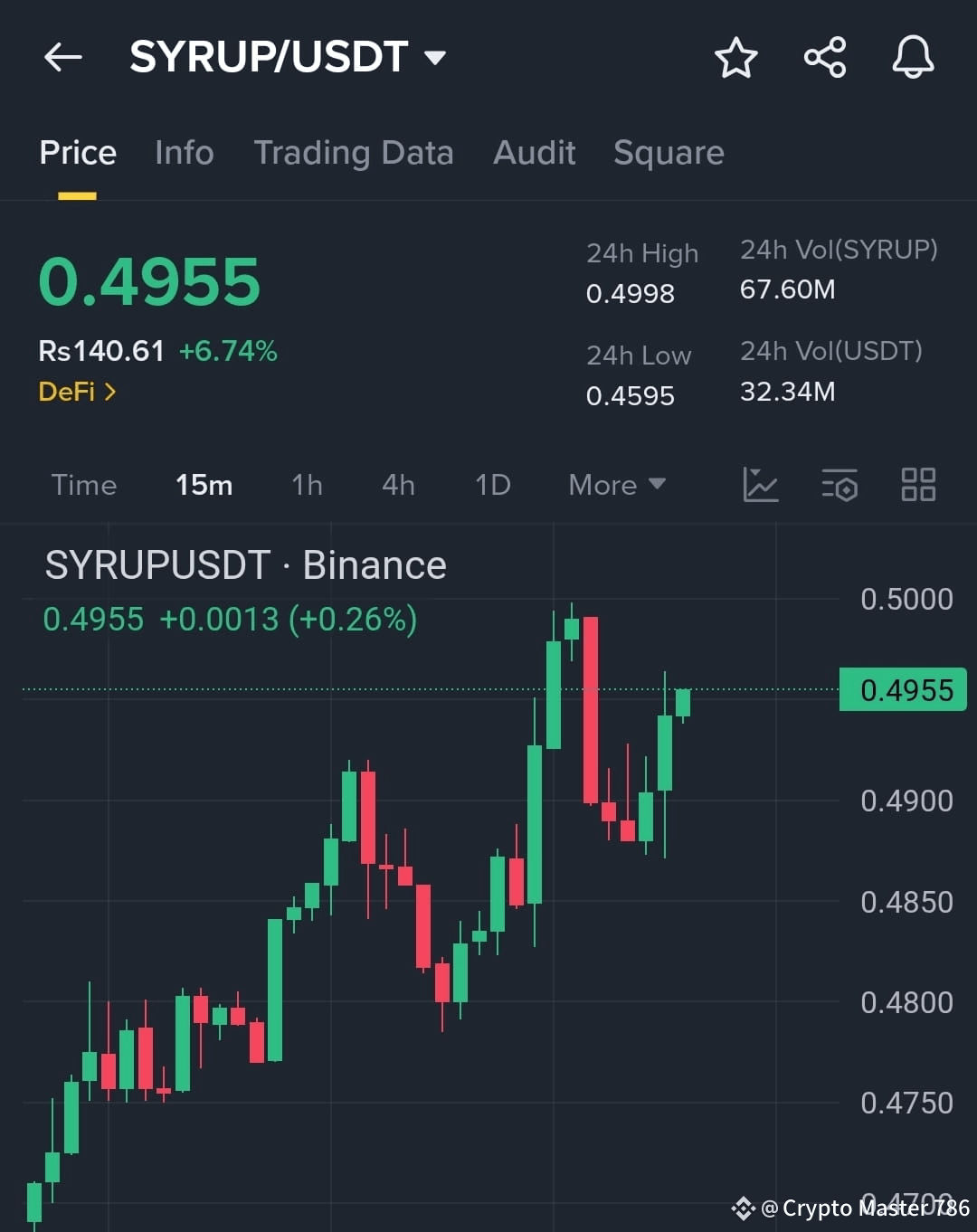Image resolution: width=977 pixels, height=1232 pixels.
Task: Tap the 24h Vol(USDT) 32.34M value
Action: (x=788, y=392)
